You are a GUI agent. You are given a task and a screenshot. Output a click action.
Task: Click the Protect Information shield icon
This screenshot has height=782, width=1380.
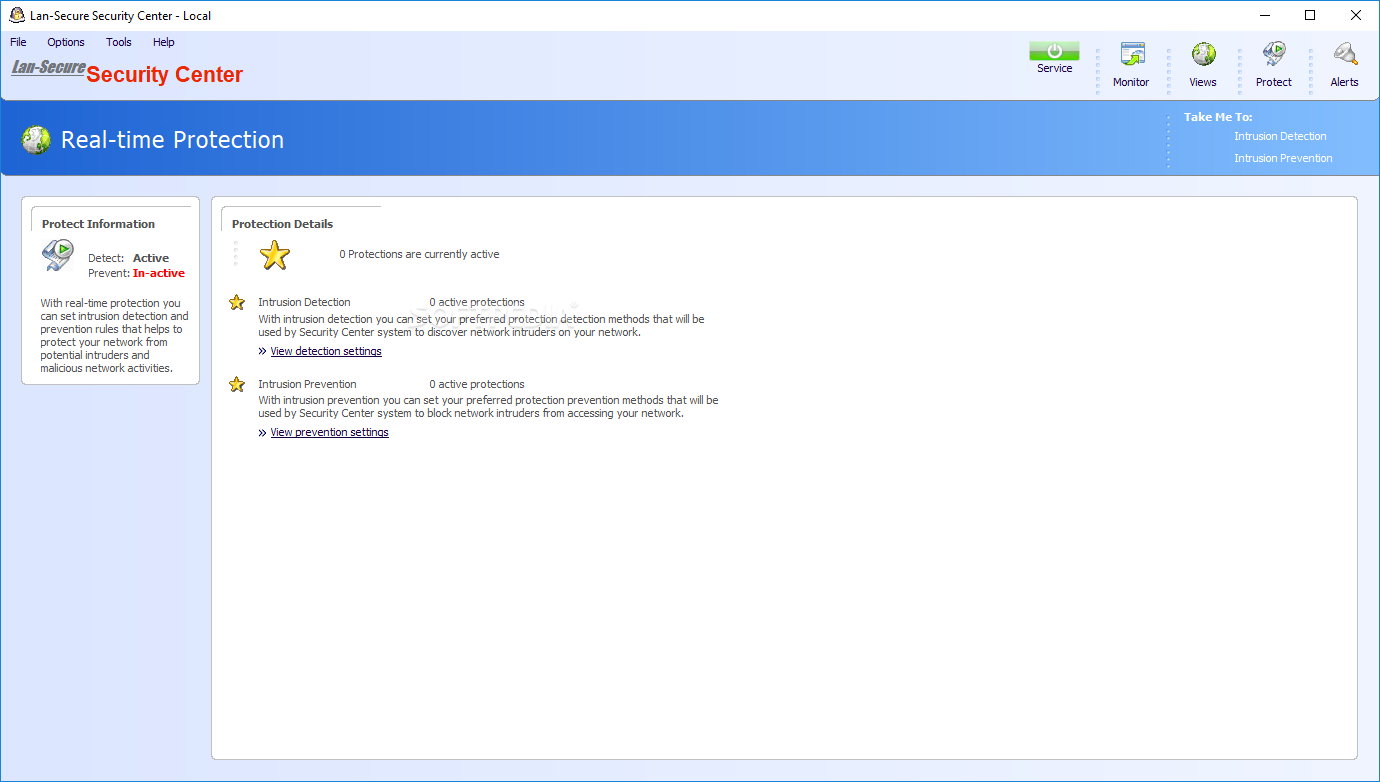(x=58, y=256)
